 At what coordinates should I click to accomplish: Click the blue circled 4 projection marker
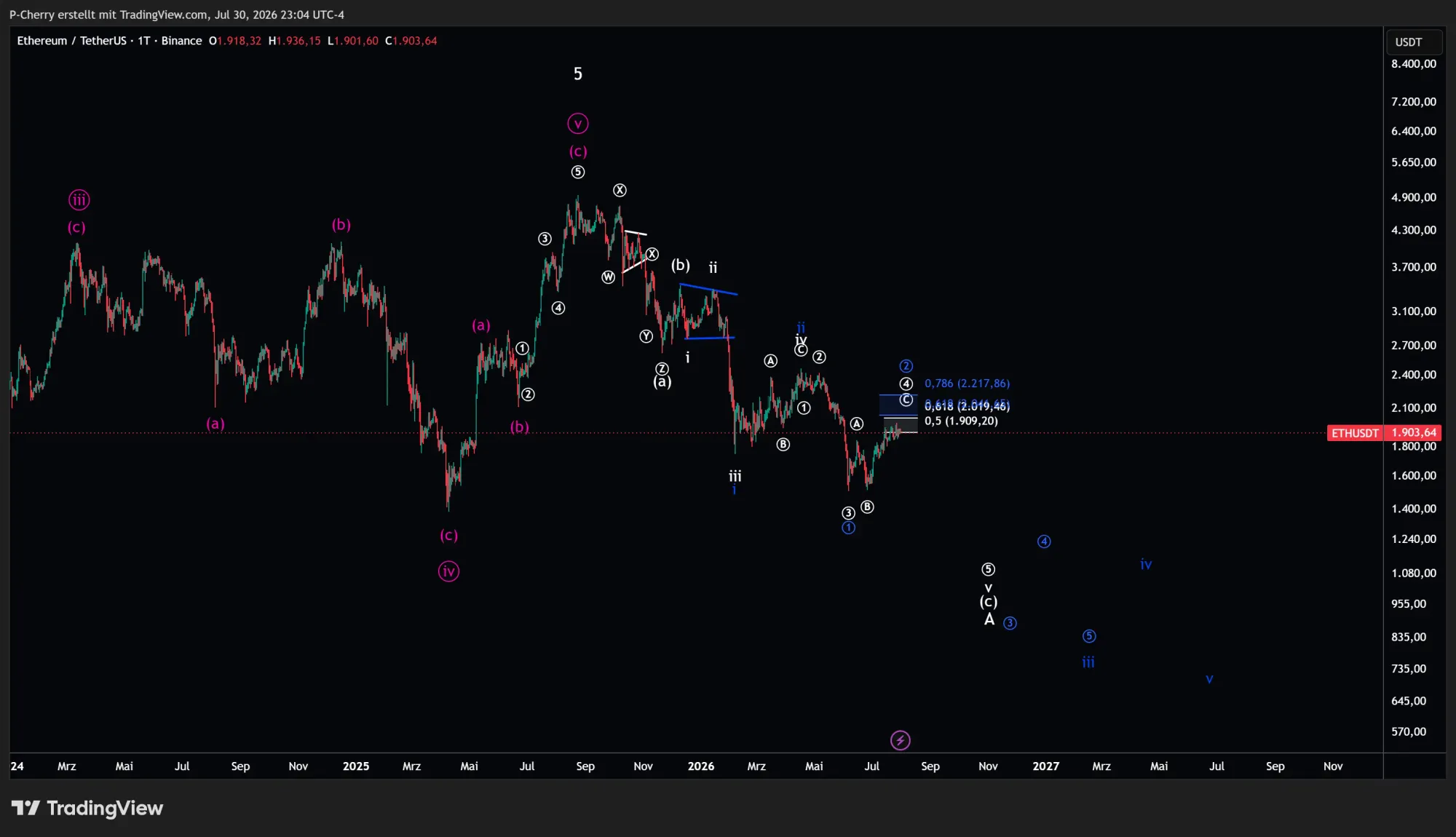[1044, 542]
